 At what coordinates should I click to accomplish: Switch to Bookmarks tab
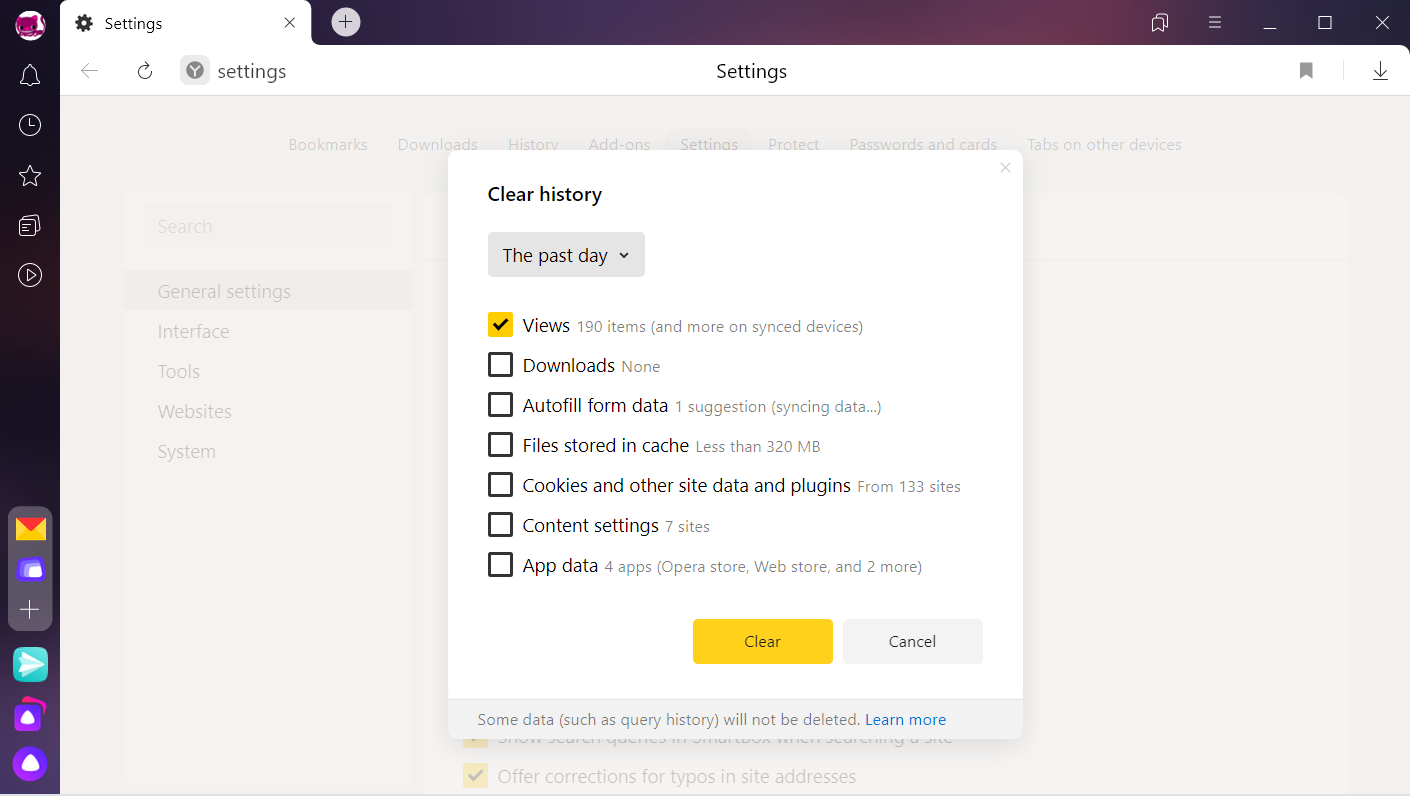(328, 145)
